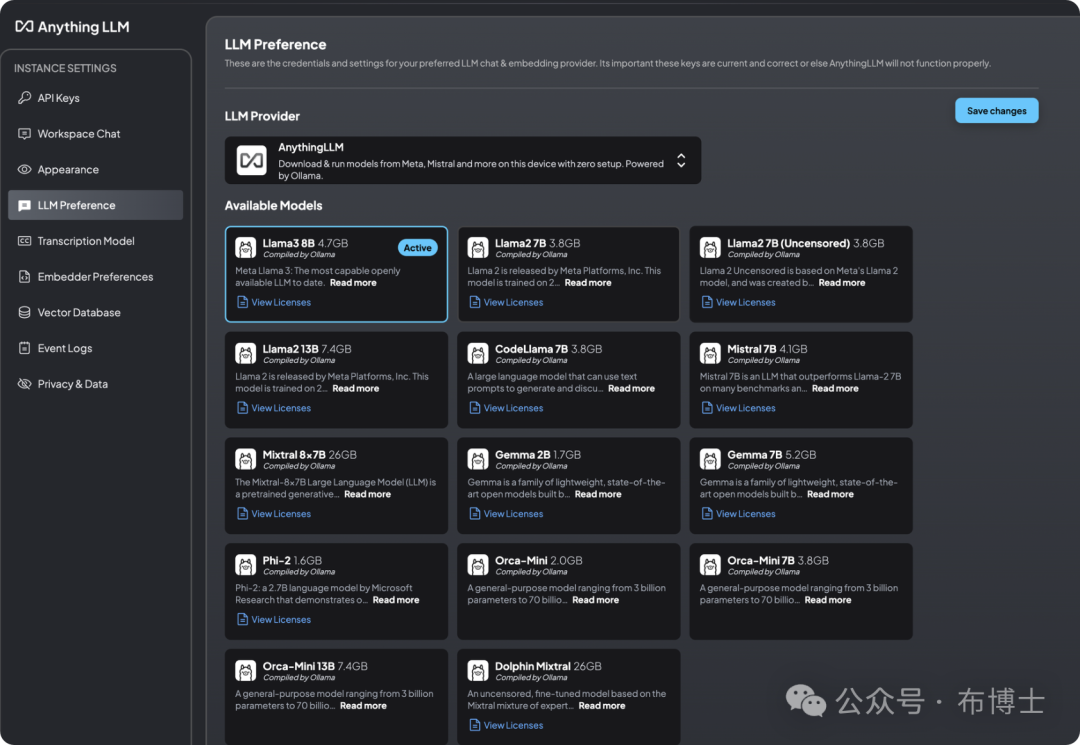Image resolution: width=1080 pixels, height=745 pixels.
Task: Click the Mistral 7B llama icon
Action: point(710,354)
